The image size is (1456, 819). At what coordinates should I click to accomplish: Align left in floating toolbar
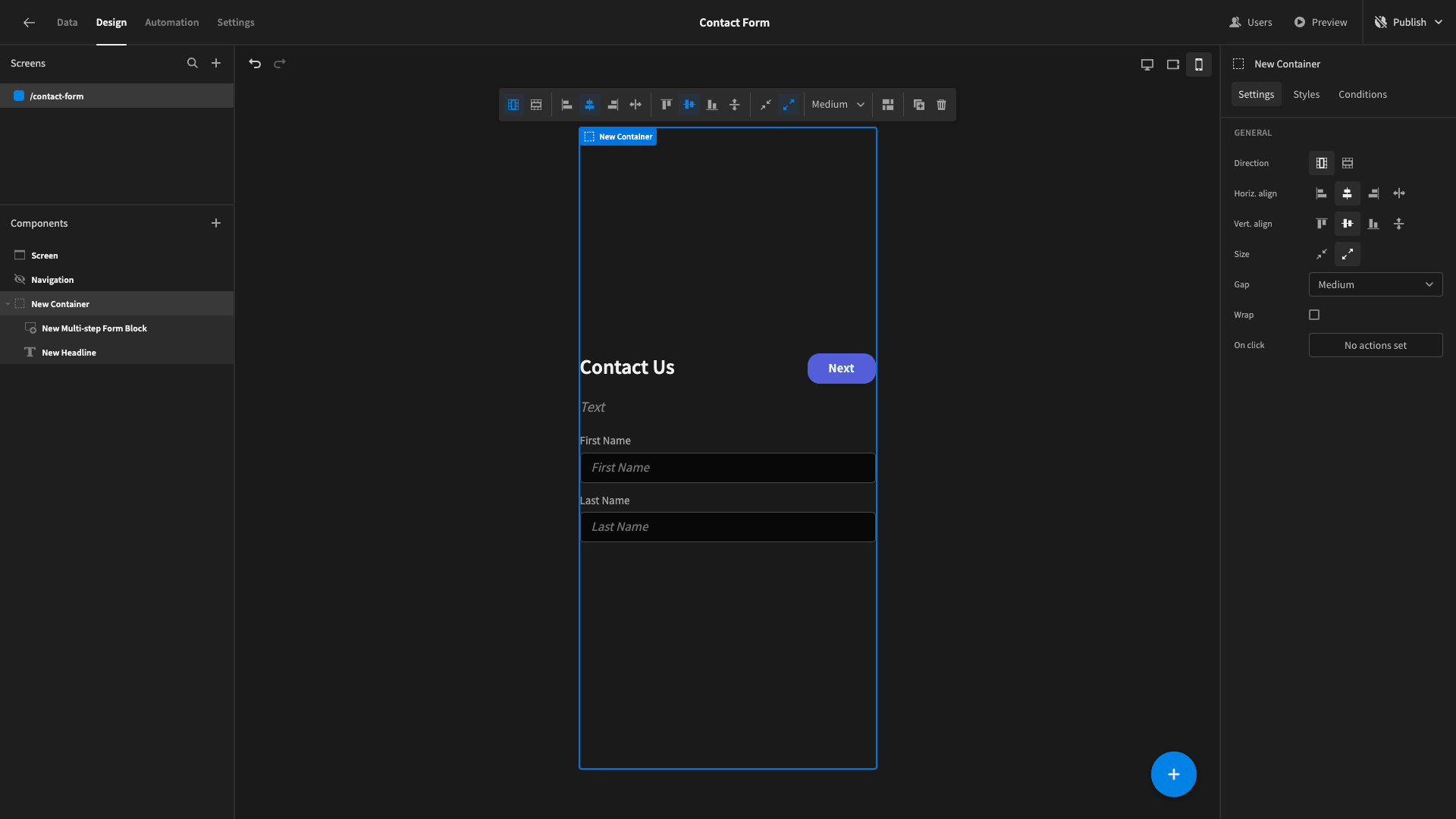pyautogui.click(x=566, y=105)
